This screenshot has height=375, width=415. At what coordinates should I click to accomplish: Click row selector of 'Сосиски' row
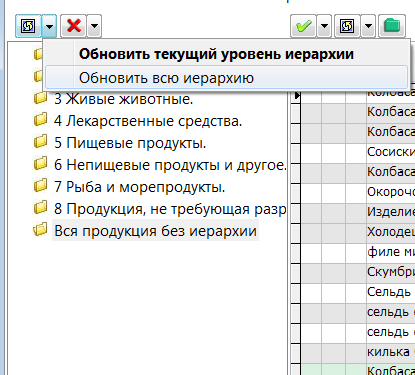point(296,153)
